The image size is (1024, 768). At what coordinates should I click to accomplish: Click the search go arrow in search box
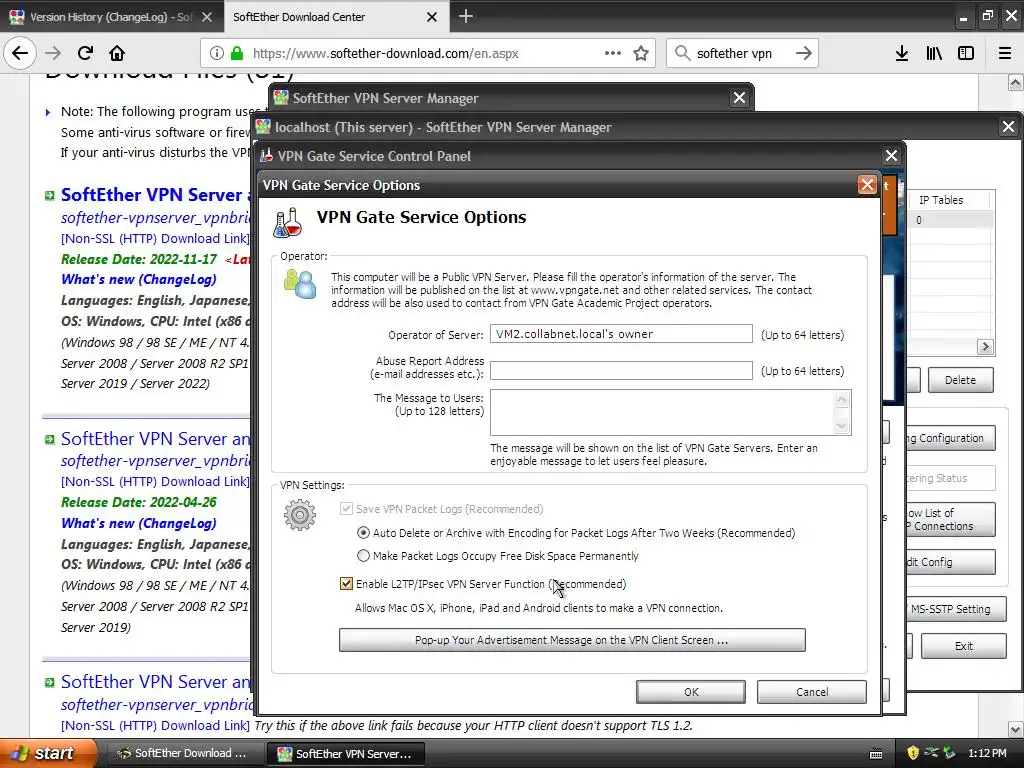point(804,53)
